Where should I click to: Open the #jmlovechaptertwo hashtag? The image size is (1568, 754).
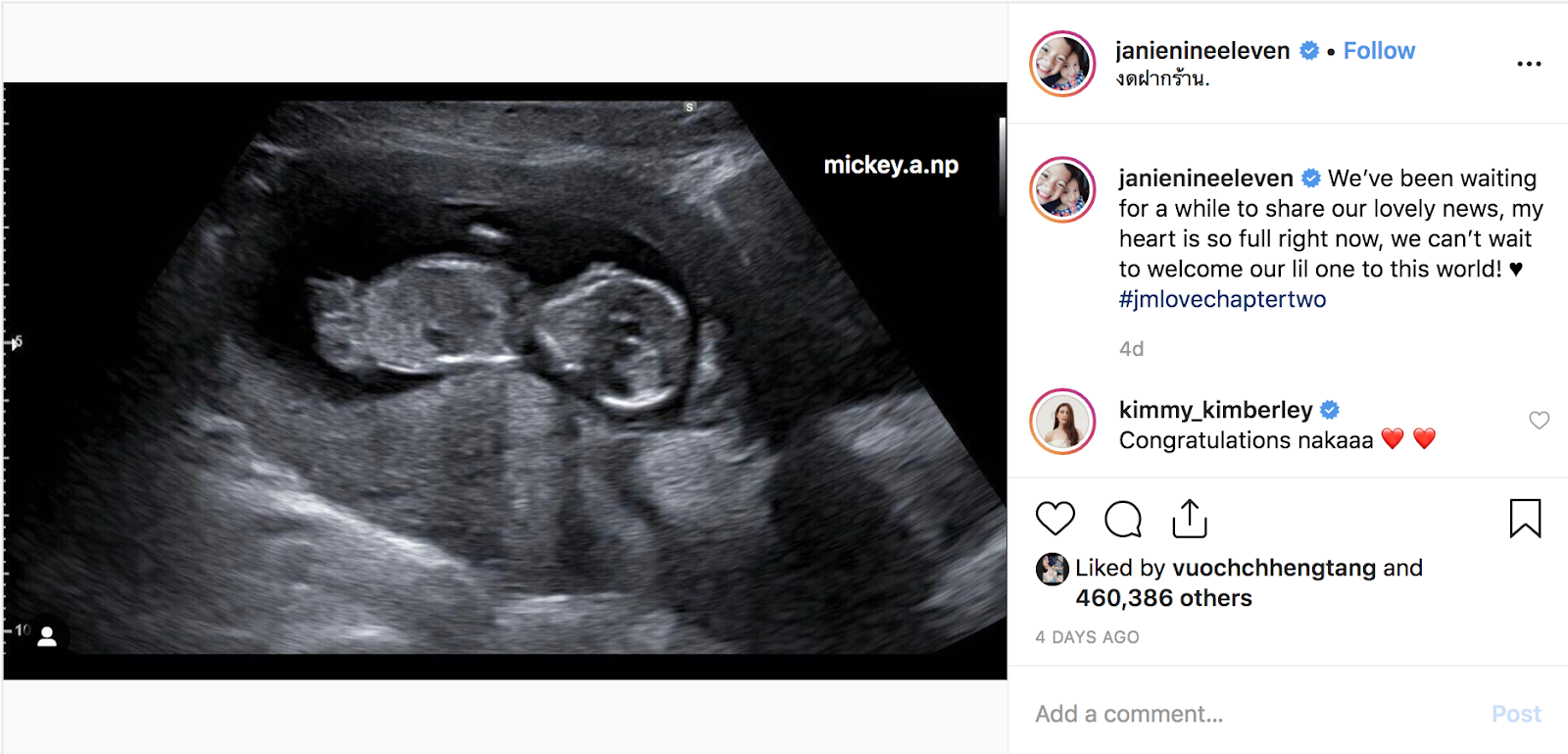tap(1222, 299)
